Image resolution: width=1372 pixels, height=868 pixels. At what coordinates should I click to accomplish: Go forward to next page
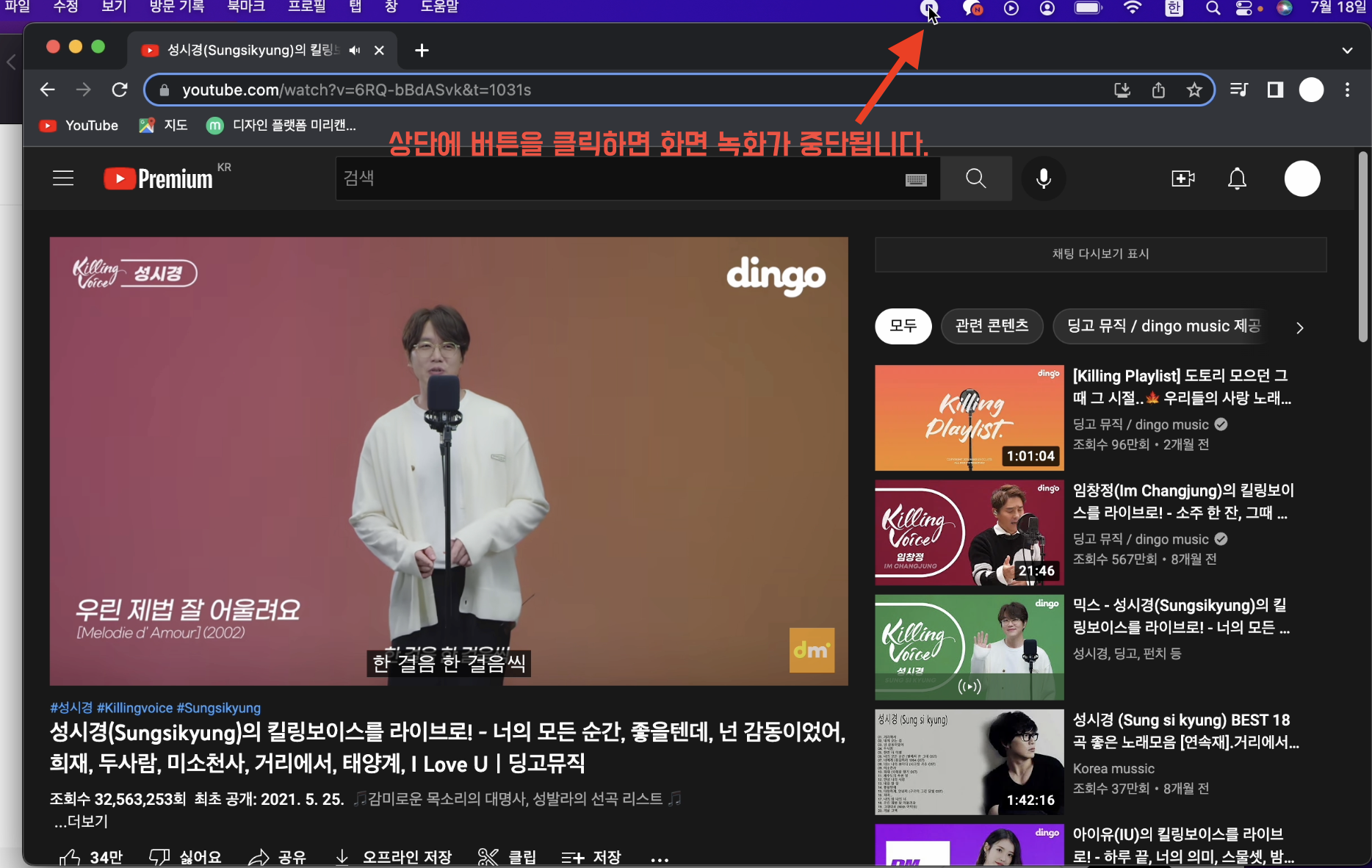tap(84, 90)
